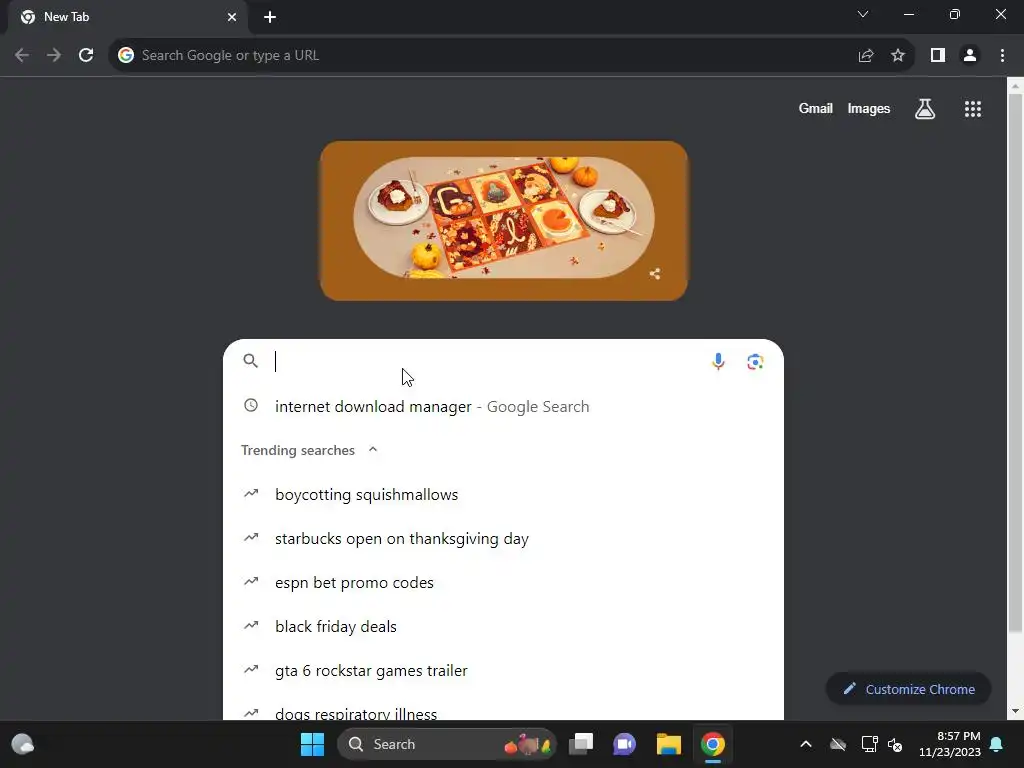Screen dimensions: 1024x768
Task: Open the network tray icon
Action: tap(869, 744)
